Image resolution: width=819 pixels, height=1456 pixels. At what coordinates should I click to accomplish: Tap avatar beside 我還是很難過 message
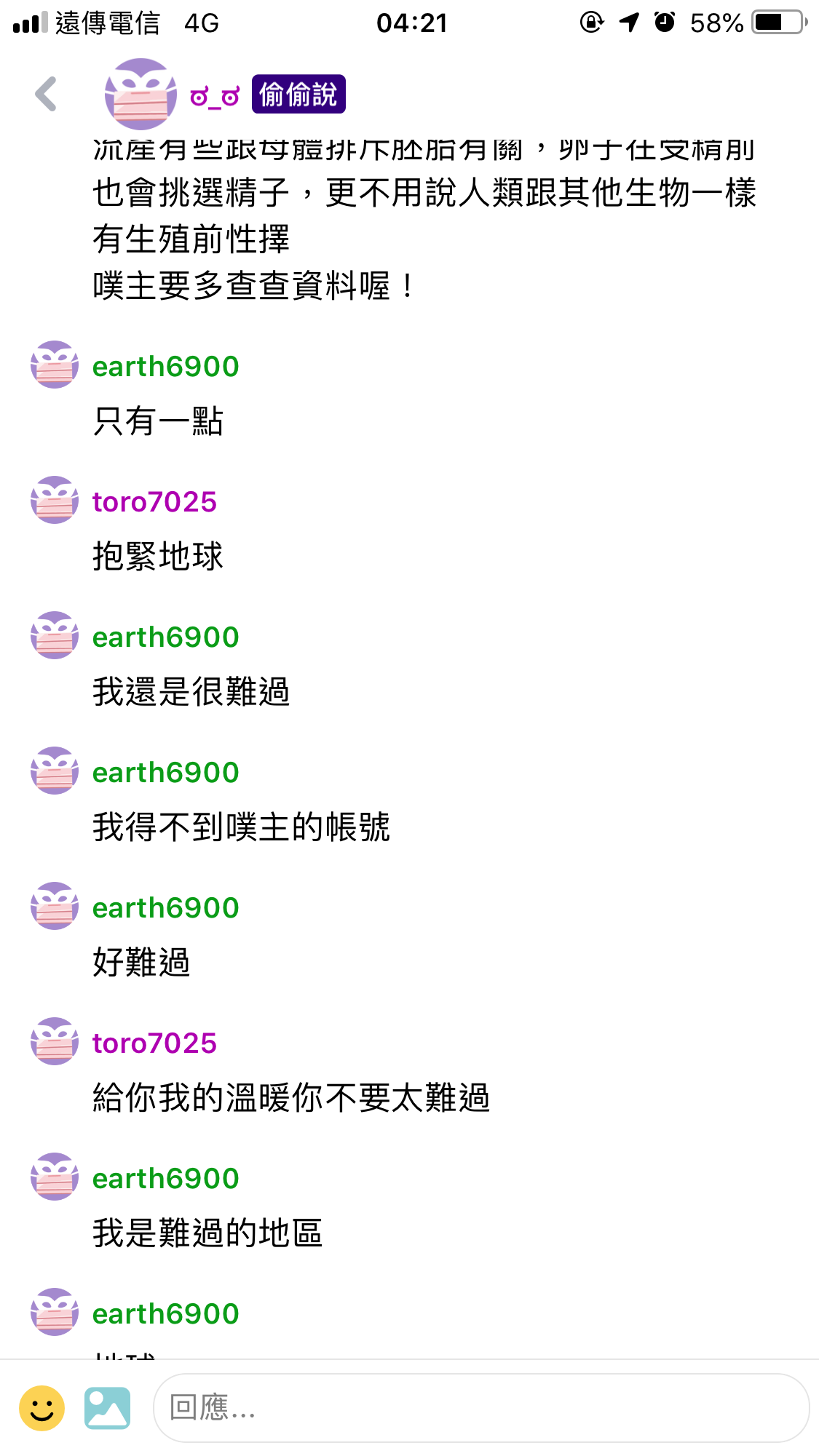coord(55,635)
